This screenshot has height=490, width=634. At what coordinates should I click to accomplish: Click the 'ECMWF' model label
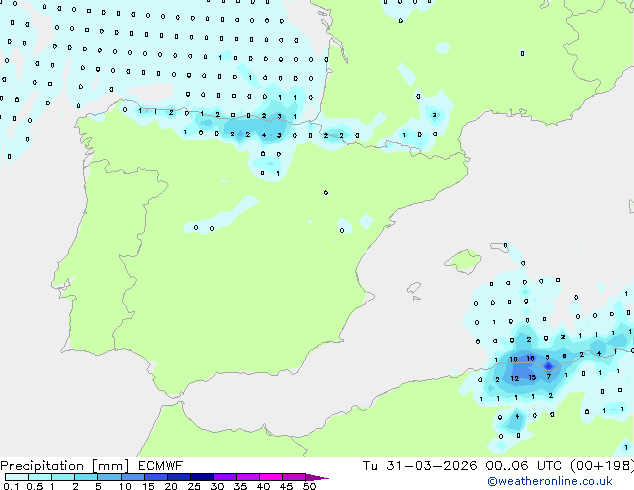[161, 466]
